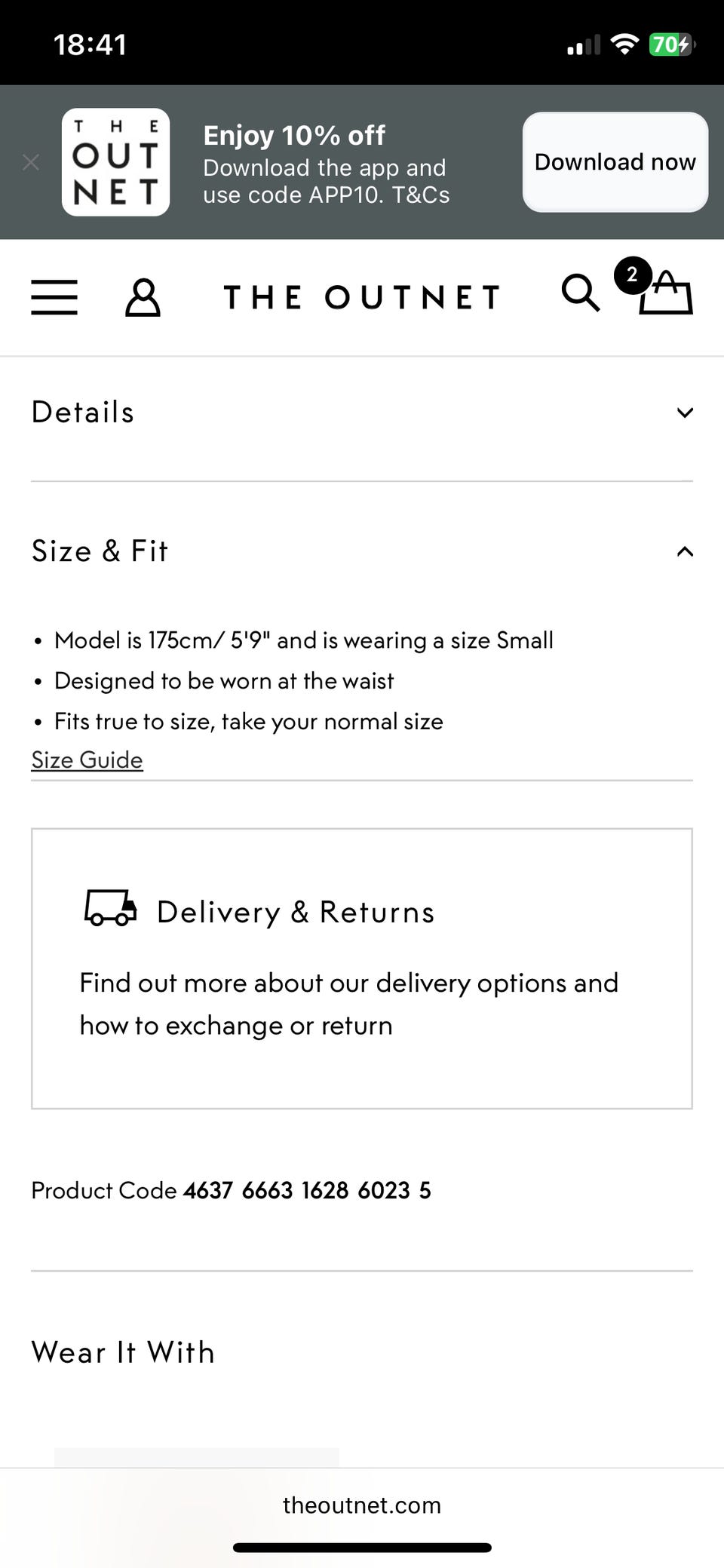Tap The Outnet app logo tile

[115, 162]
